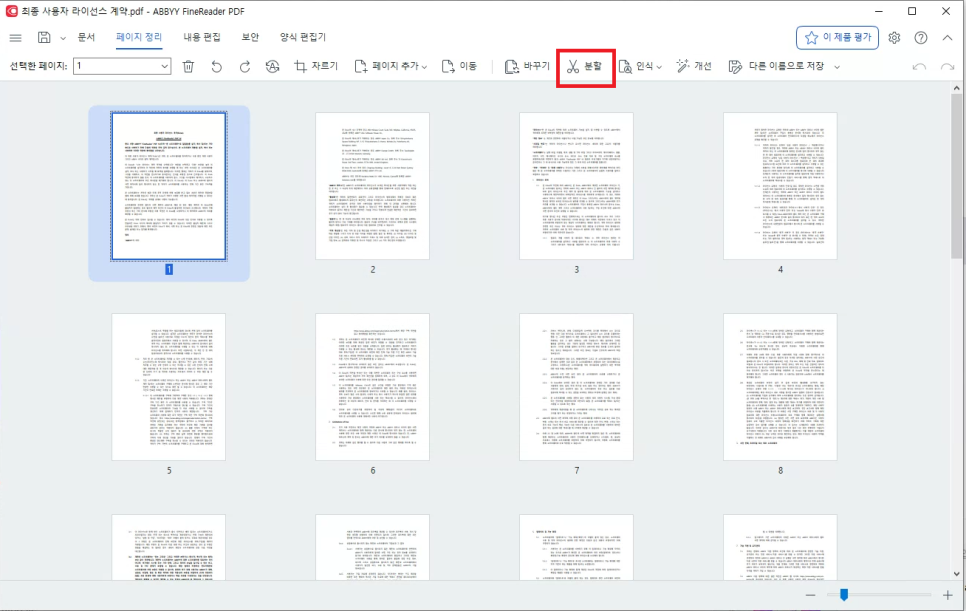
Task: Expand the 다른 이름으로 저장 dropdown arrow
Action: 837,67
